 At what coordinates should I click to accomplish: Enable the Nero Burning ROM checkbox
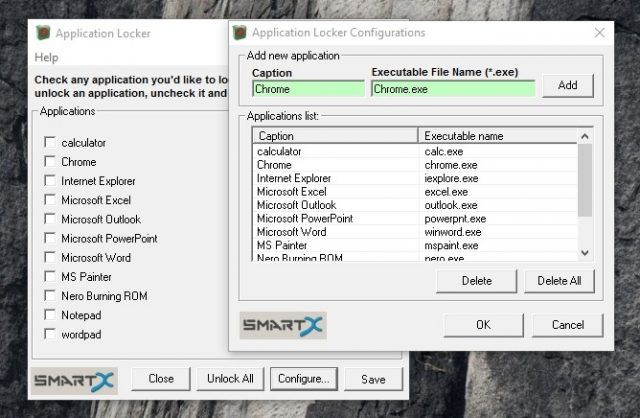pyautogui.click(x=50, y=296)
